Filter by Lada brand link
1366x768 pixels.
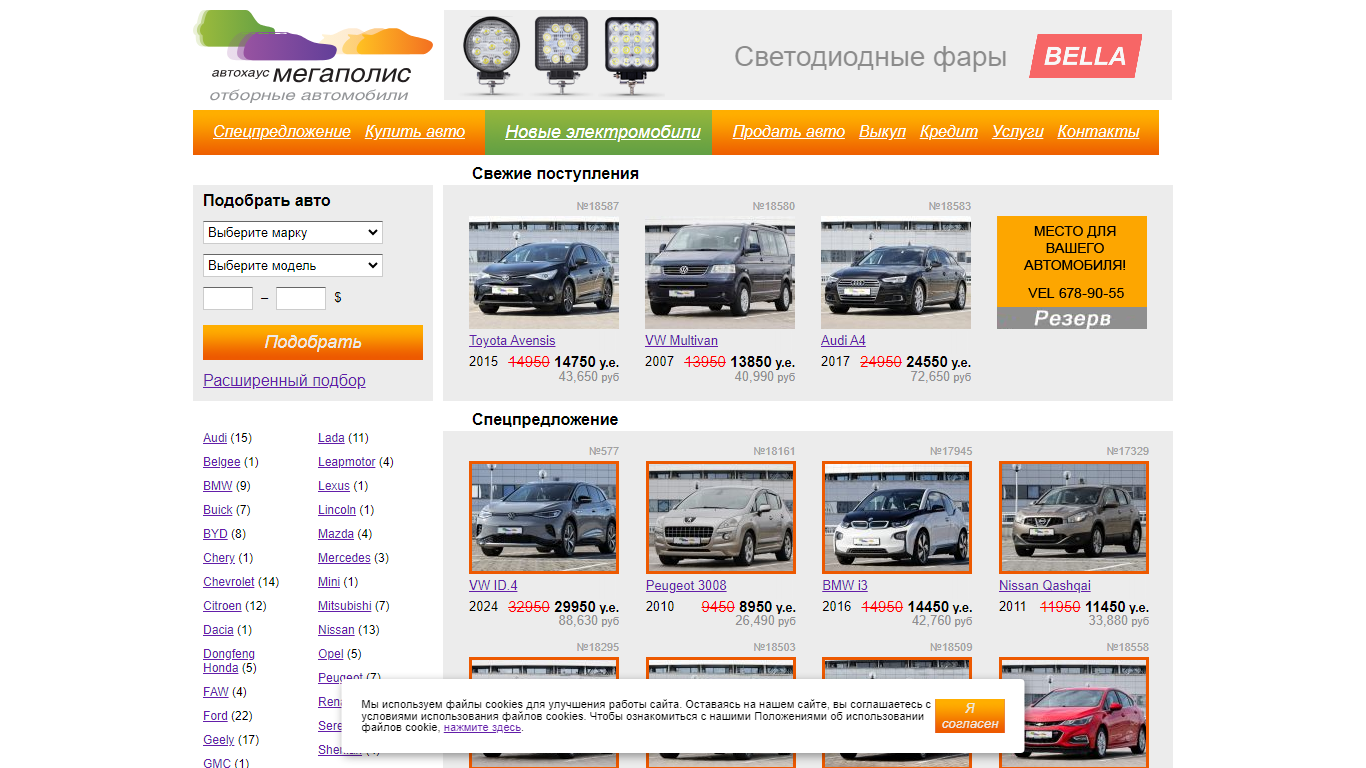(331, 438)
